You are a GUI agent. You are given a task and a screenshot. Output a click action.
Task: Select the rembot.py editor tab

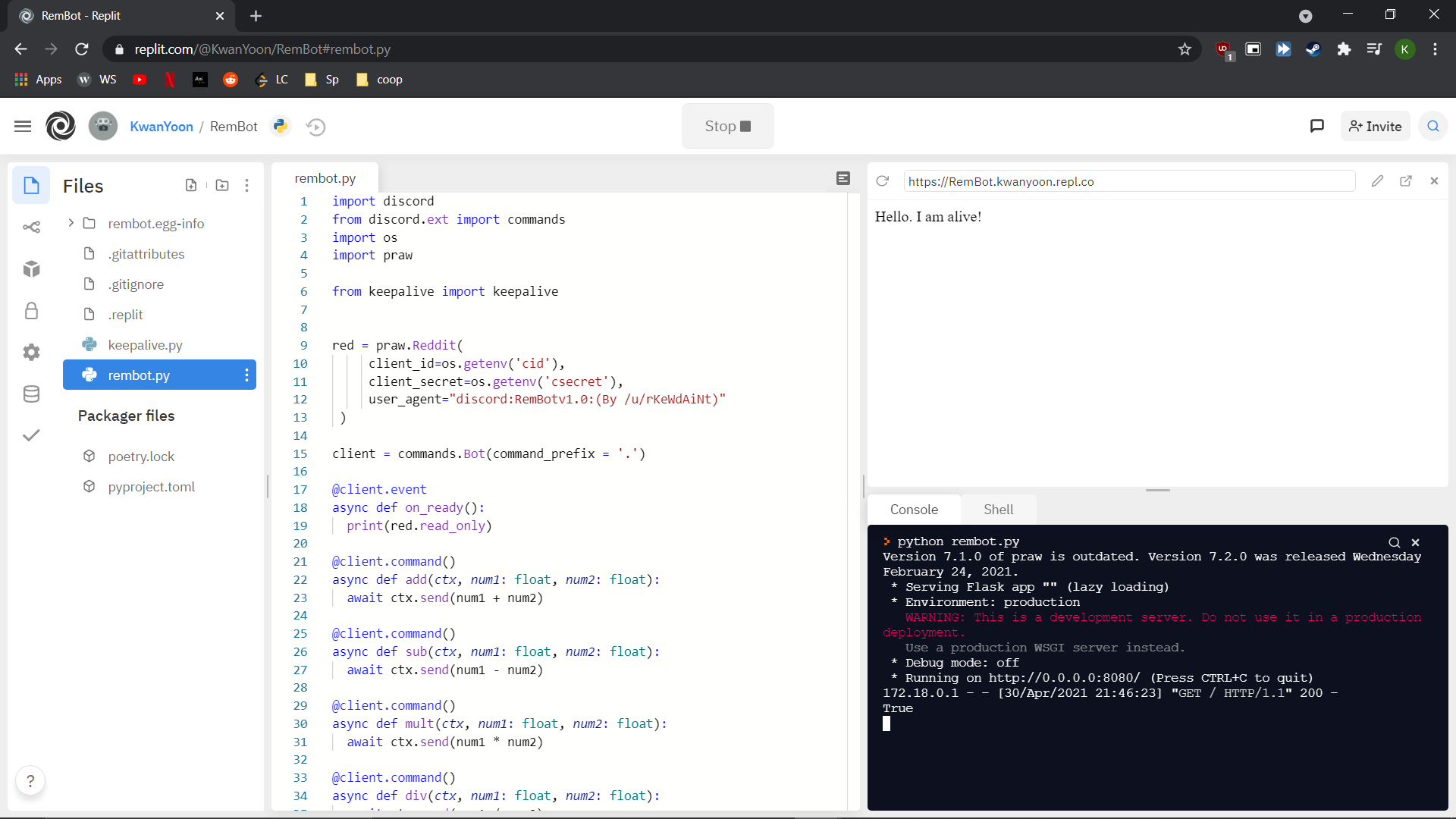pos(325,178)
